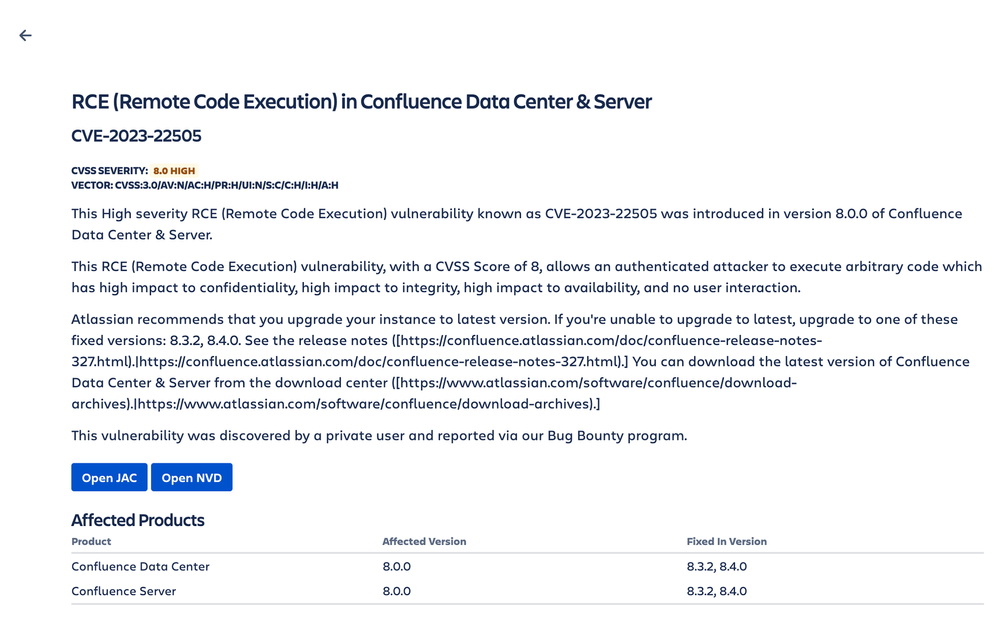
Task: Click the RCE in Confluence page title
Action: pos(362,102)
